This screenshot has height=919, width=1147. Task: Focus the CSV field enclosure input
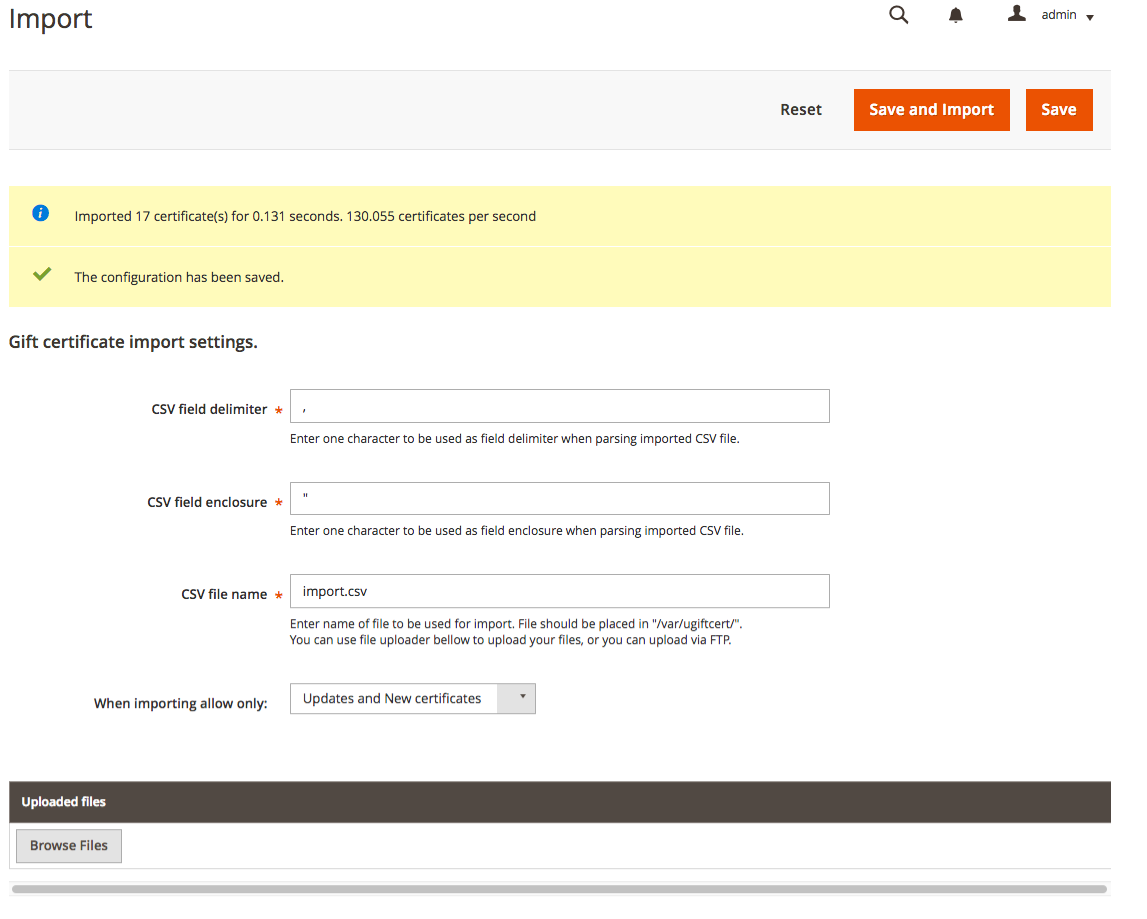[x=560, y=498]
